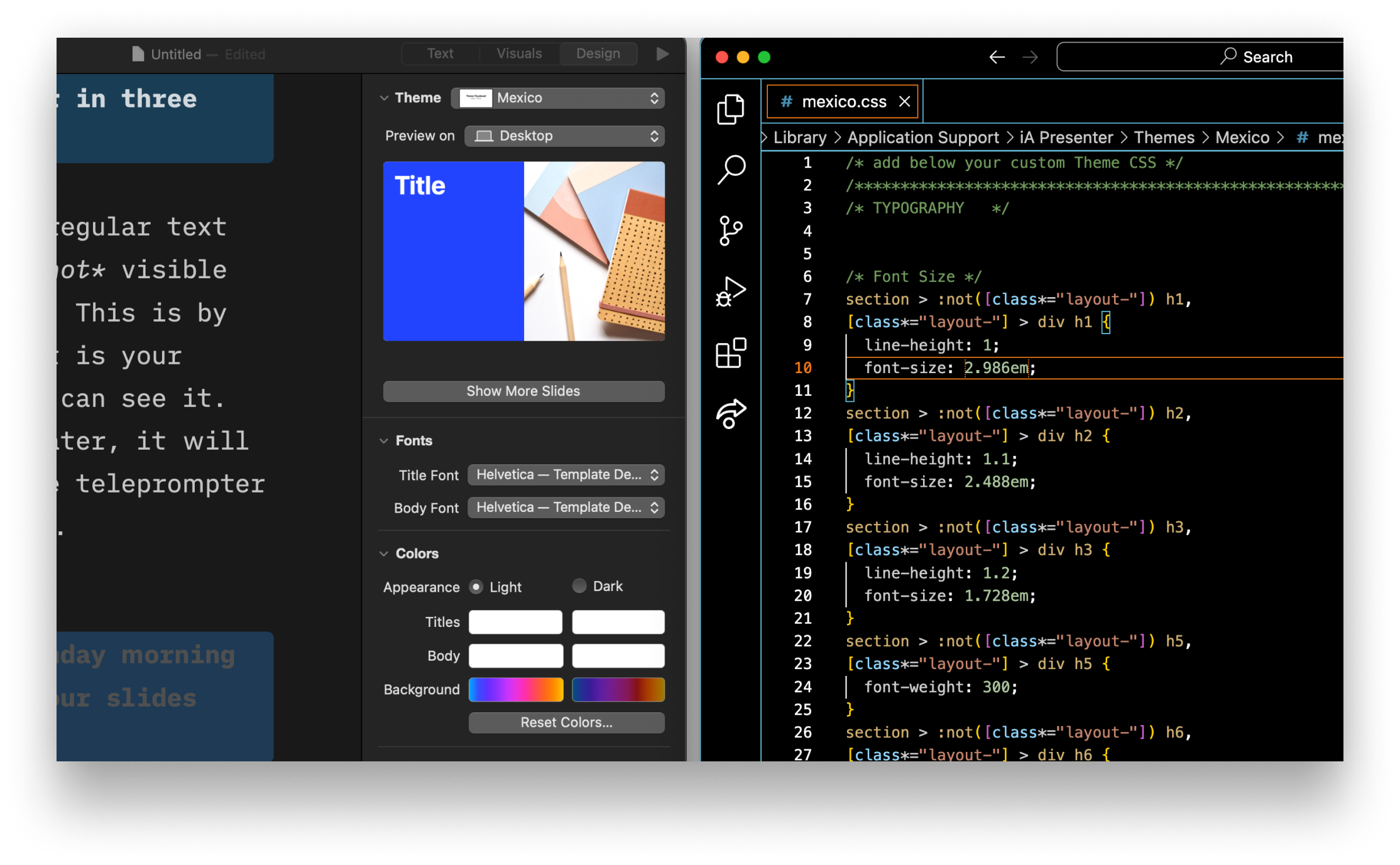The image size is (1400, 865).
Task: Switch to the Visuals tab
Action: [x=519, y=54]
